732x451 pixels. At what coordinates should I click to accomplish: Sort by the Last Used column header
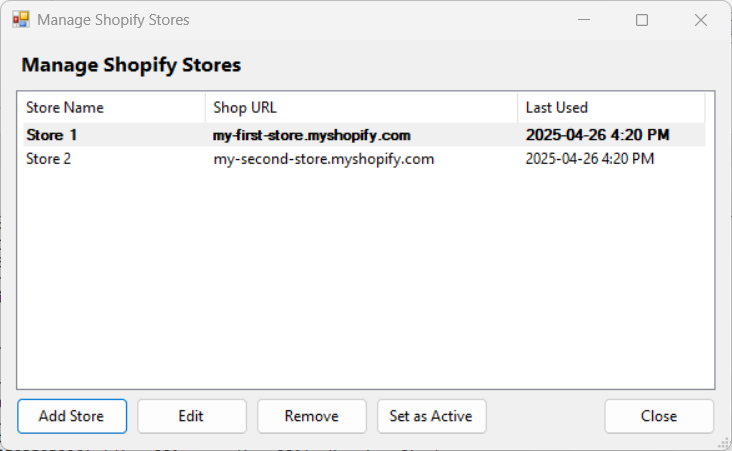pos(611,108)
